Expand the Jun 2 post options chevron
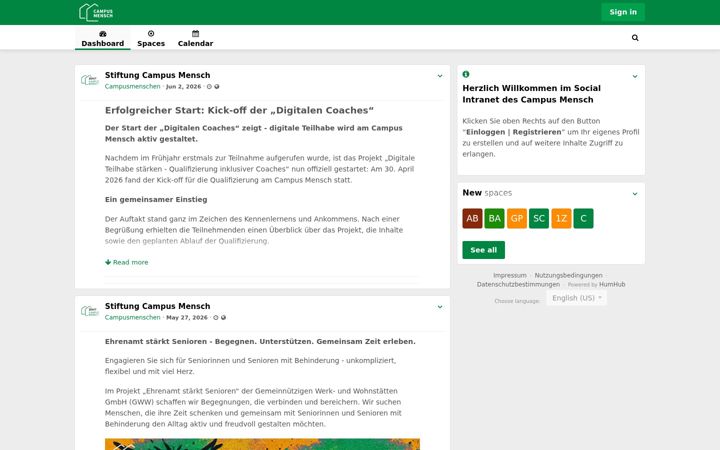720x450 pixels. [440, 76]
